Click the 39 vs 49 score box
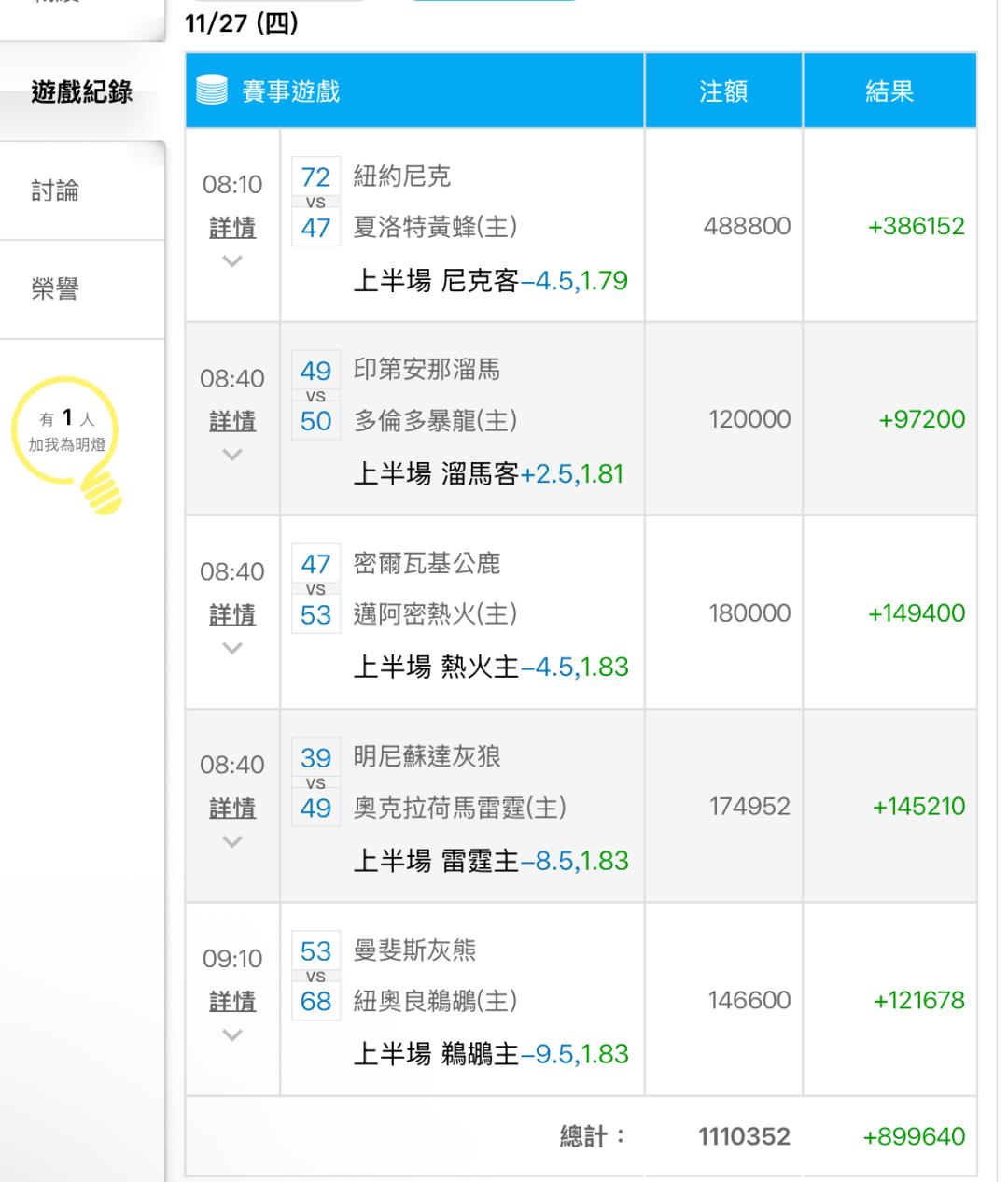Screen dimensions: 1008x1182 point(315,782)
